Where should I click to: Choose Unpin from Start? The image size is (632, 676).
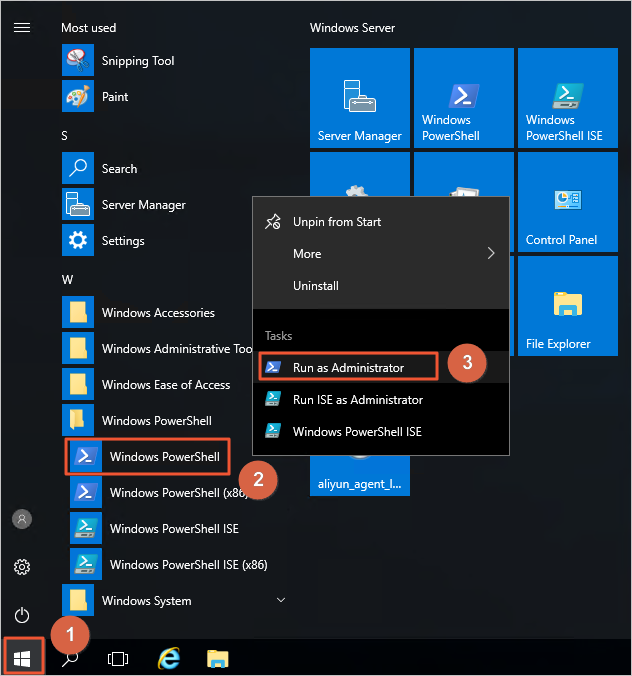coord(381,222)
